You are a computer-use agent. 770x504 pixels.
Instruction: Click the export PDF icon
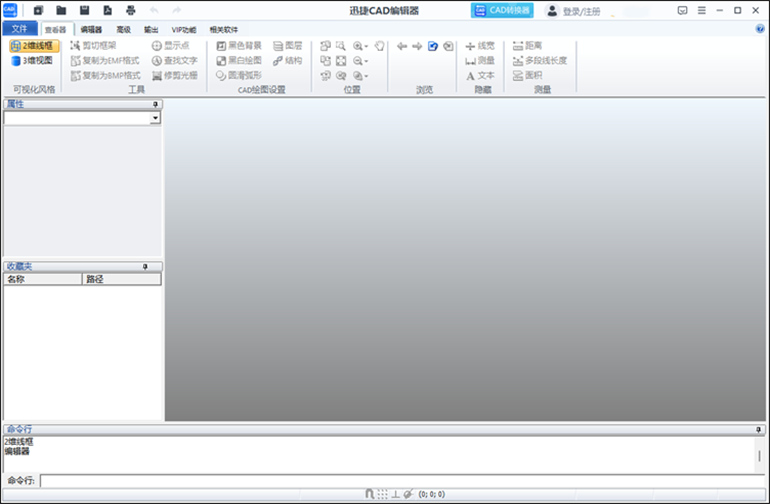[x=108, y=10]
